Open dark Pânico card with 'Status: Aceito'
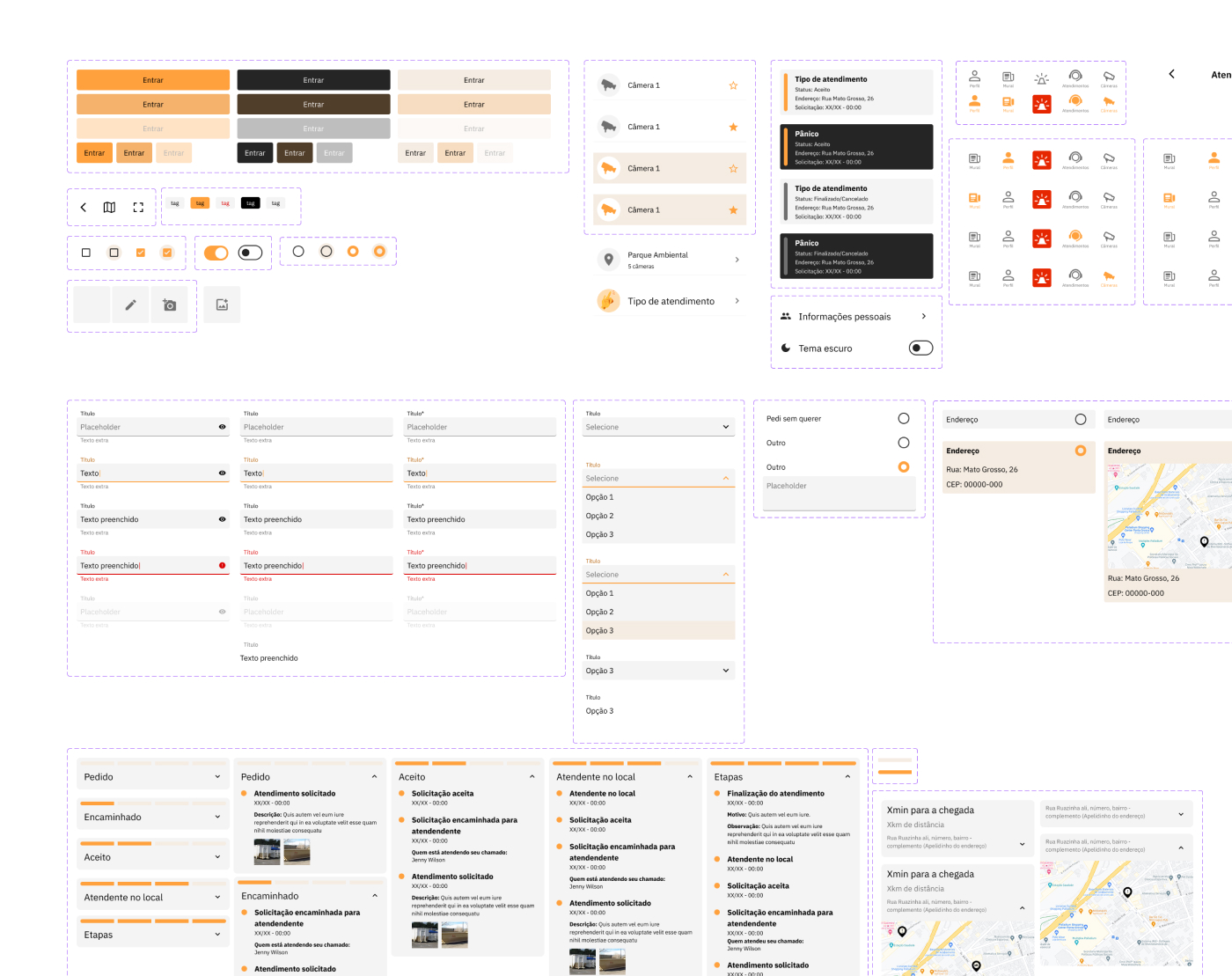This screenshot has width=1232, height=976. click(856, 147)
